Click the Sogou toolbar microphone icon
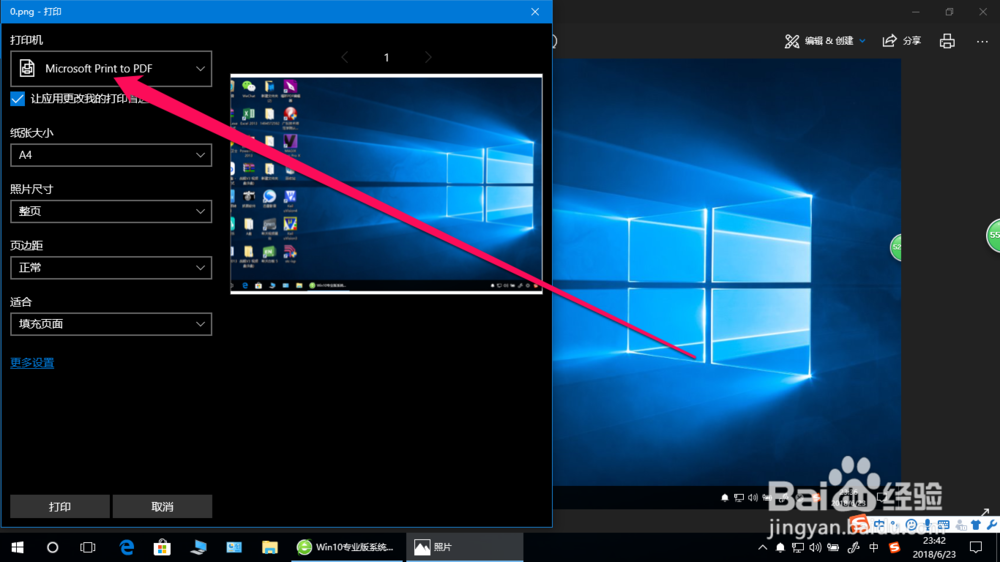 [928, 525]
